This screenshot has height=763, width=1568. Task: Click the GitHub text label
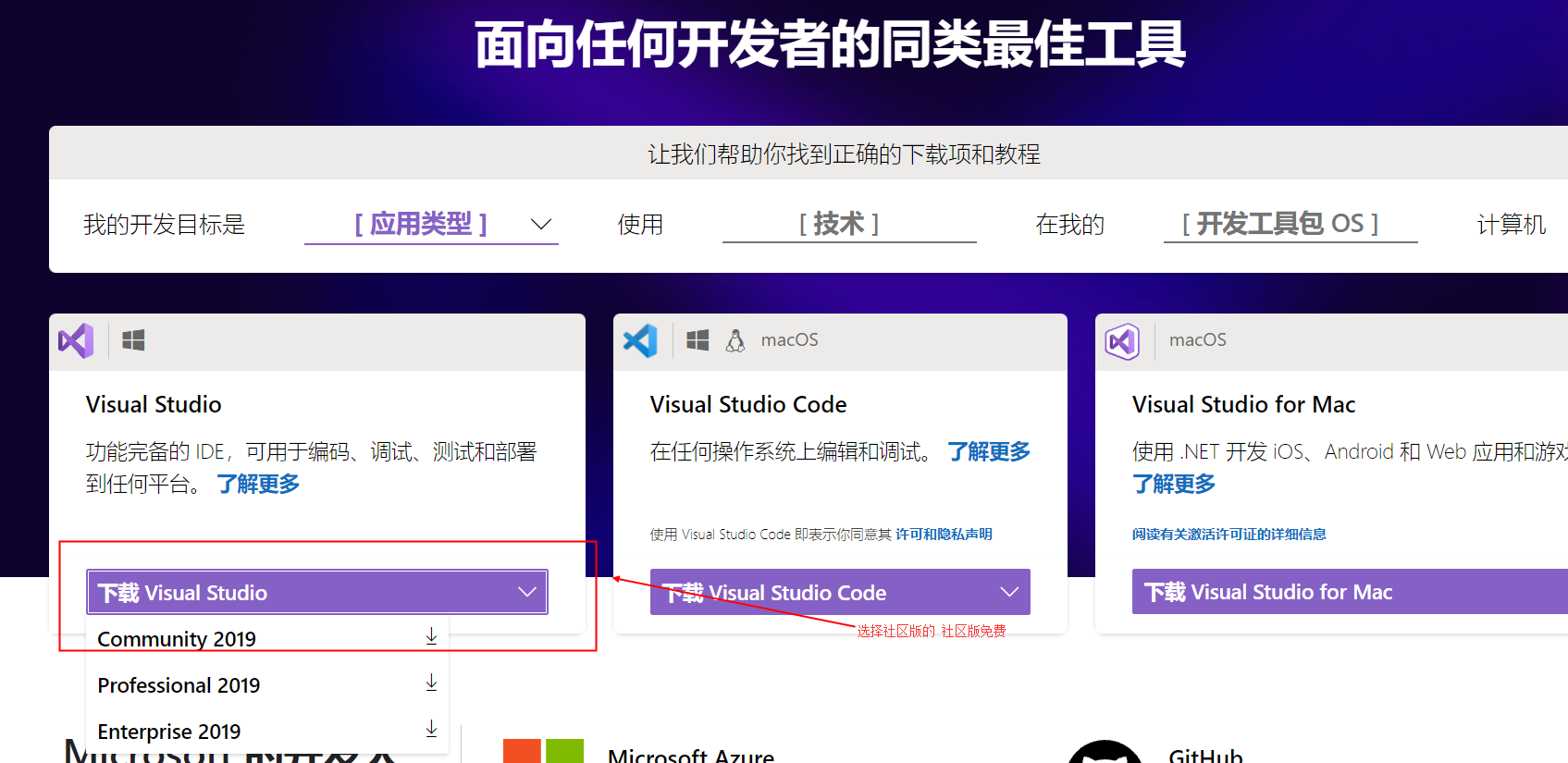pyautogui.click(x=1205, y=756)
